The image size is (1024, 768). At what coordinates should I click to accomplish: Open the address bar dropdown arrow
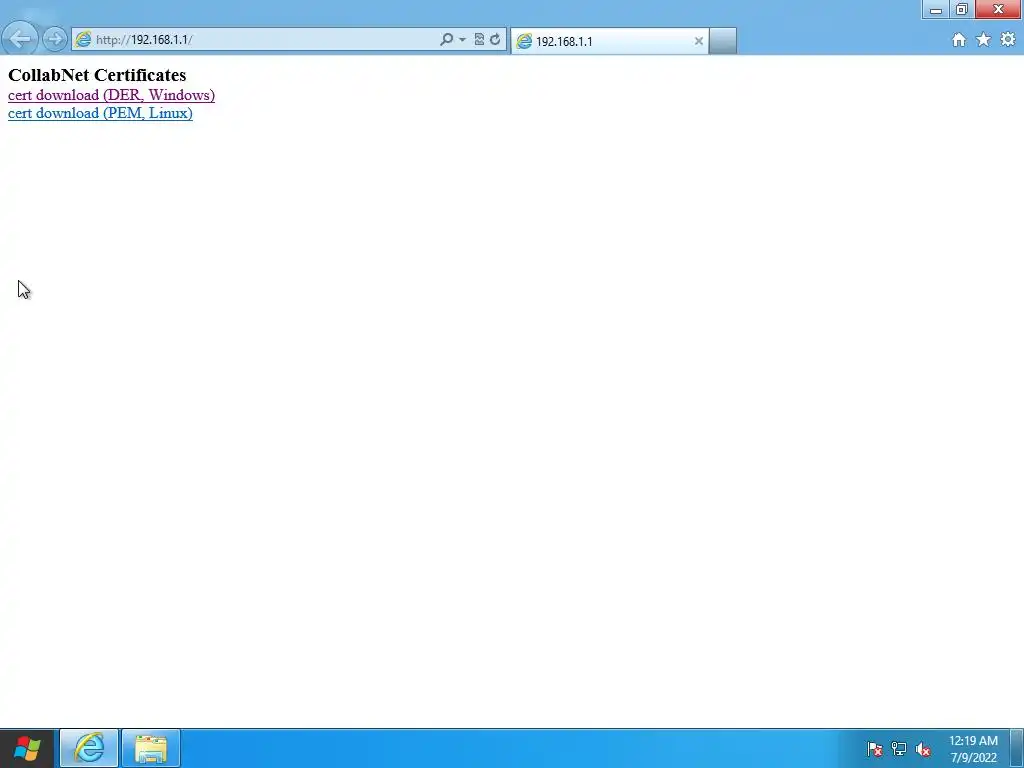462,39
